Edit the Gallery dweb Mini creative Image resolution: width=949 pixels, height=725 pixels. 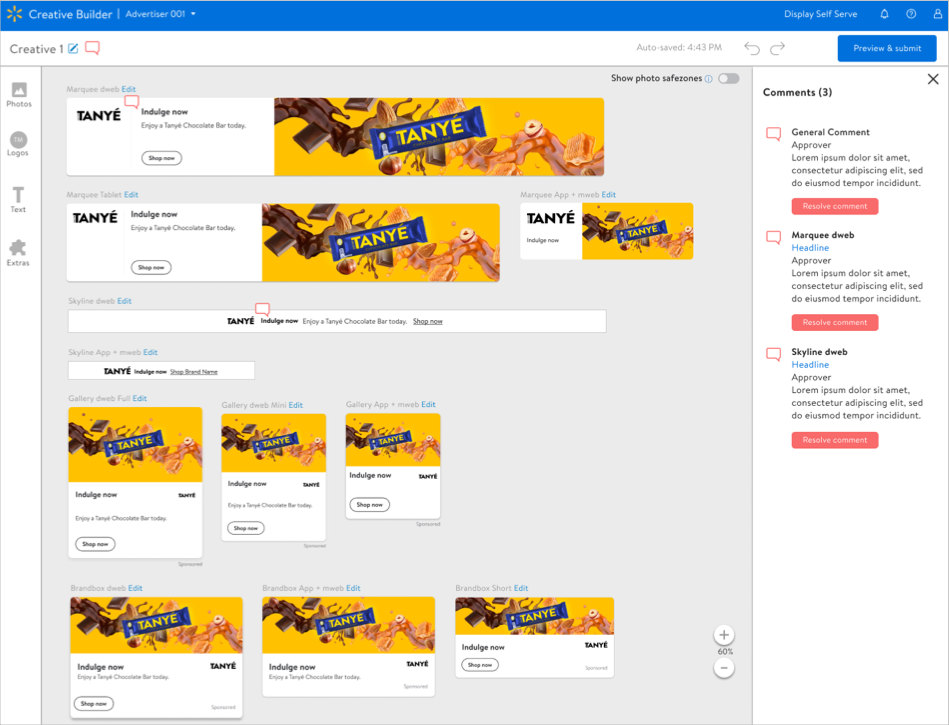click(x=295, y=405)
